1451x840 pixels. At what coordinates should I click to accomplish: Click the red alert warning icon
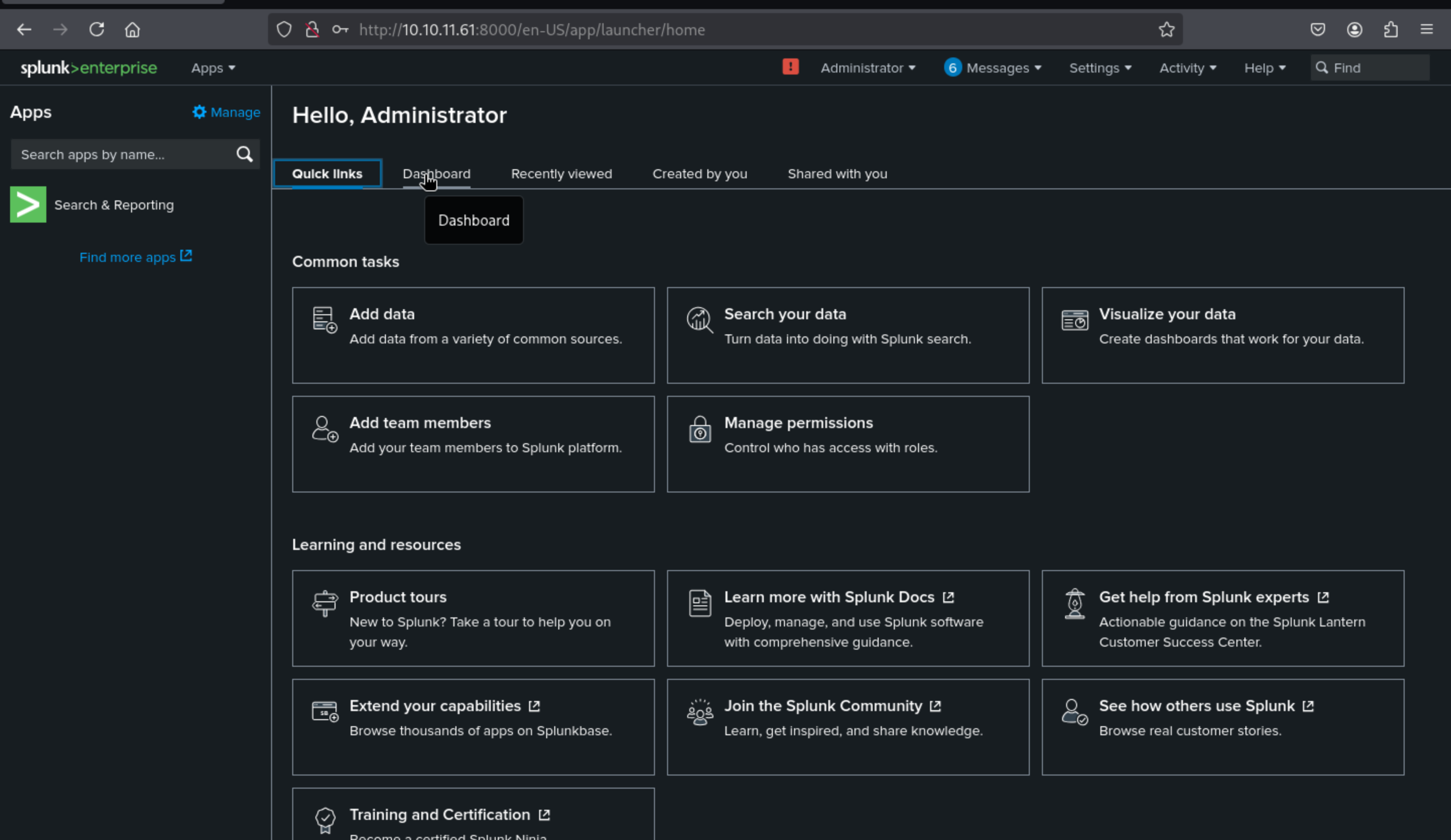coord(790,67)
